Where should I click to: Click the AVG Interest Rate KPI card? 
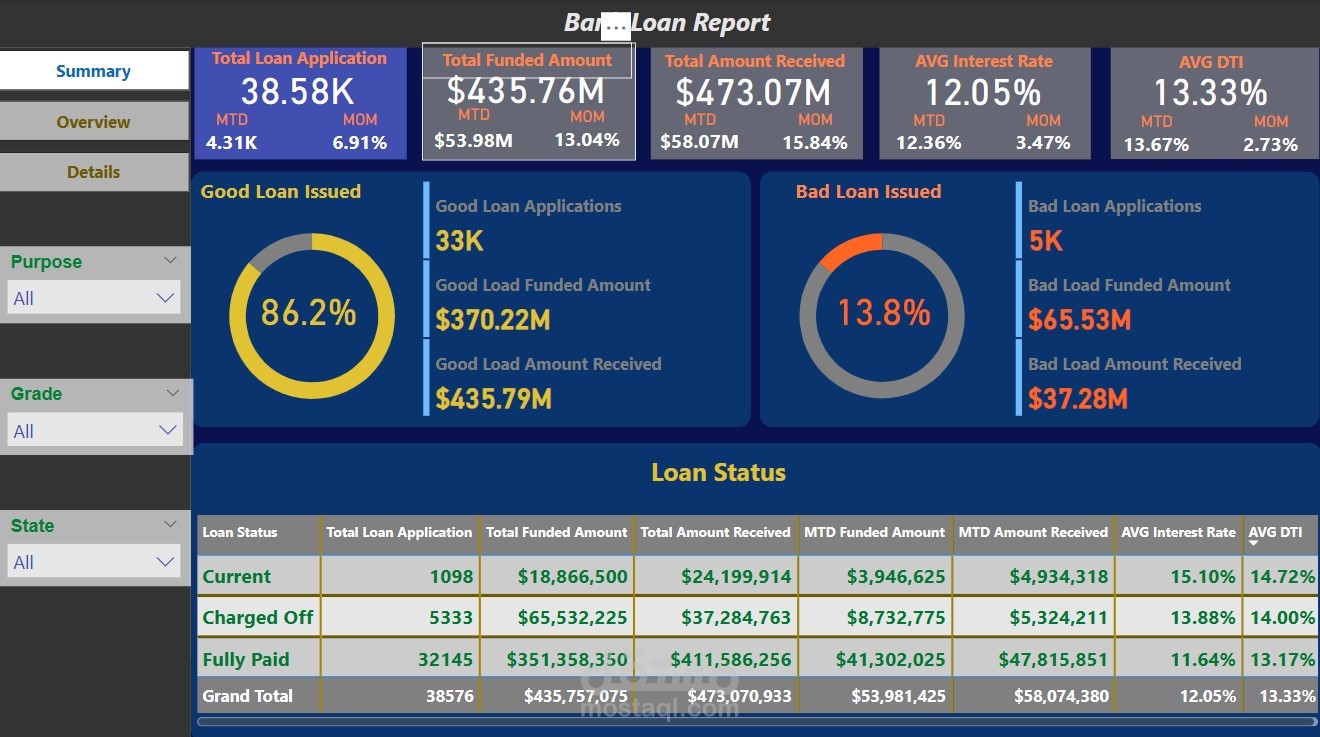point(985,103)
